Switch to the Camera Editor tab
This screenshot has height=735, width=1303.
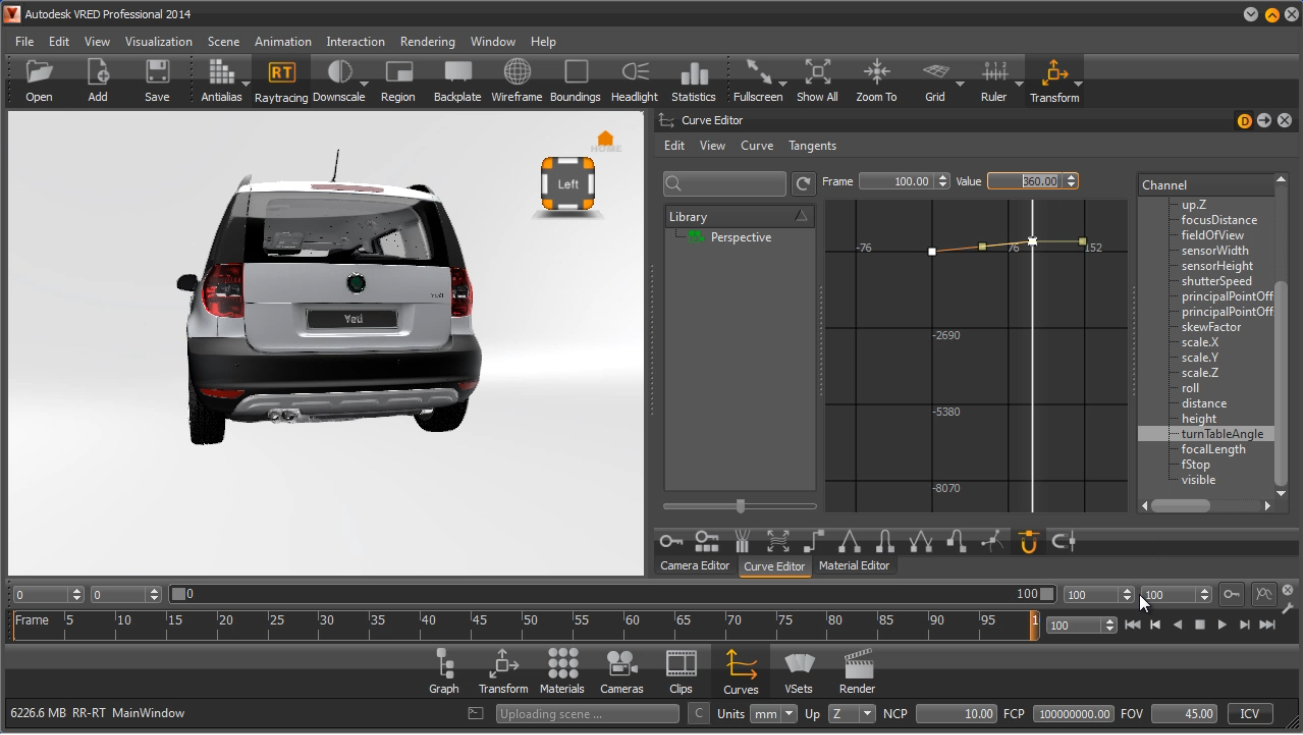pyautogui.click(x=695, y=566)
